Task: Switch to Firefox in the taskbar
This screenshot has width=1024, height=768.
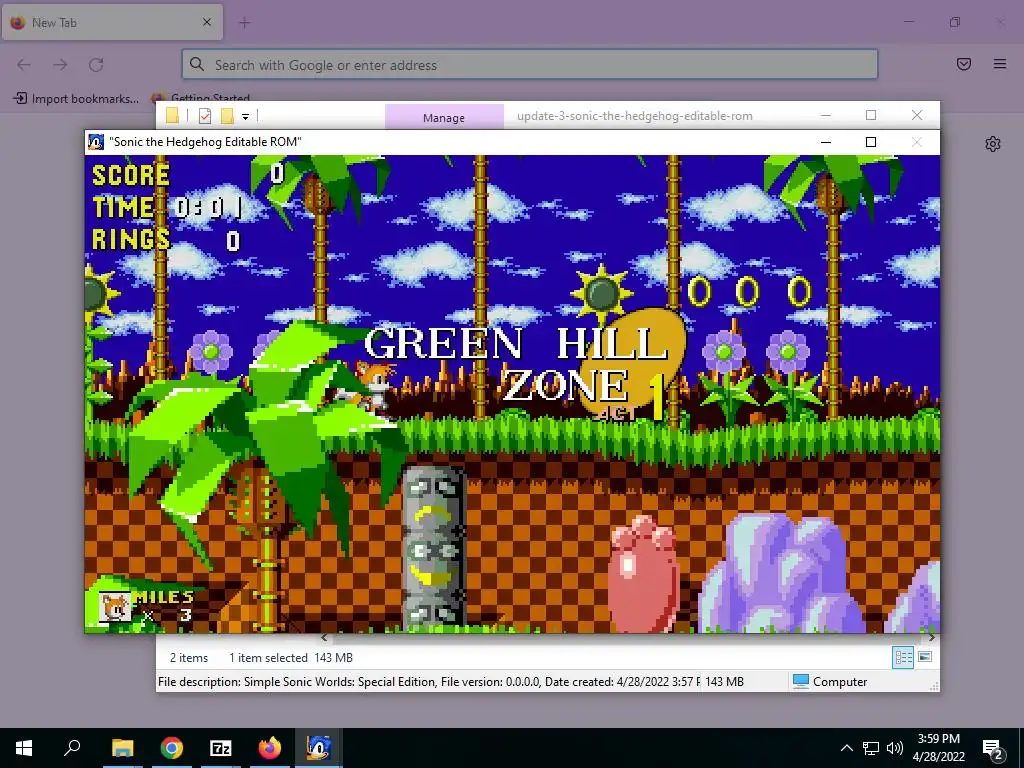Action: tap(269, 748)
